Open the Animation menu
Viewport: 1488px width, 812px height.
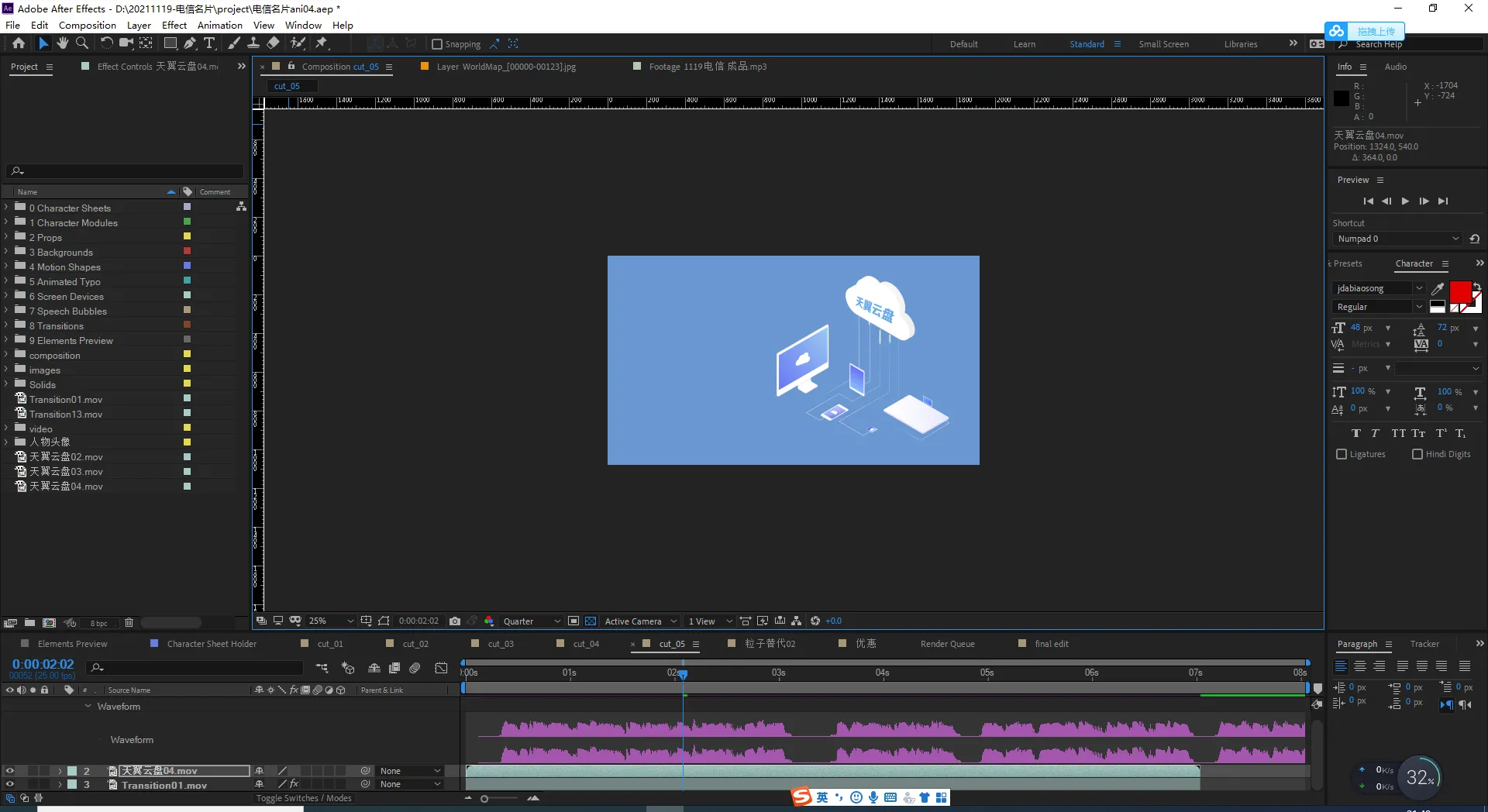(220, 25)
